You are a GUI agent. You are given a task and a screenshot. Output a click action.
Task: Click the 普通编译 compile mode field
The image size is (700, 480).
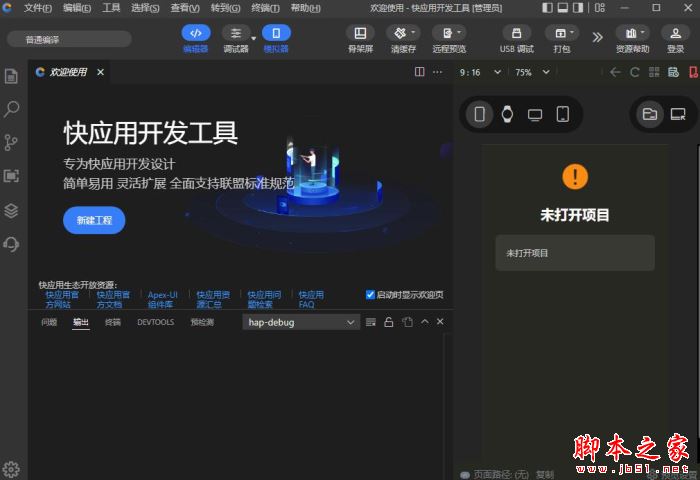coord(69,40)
